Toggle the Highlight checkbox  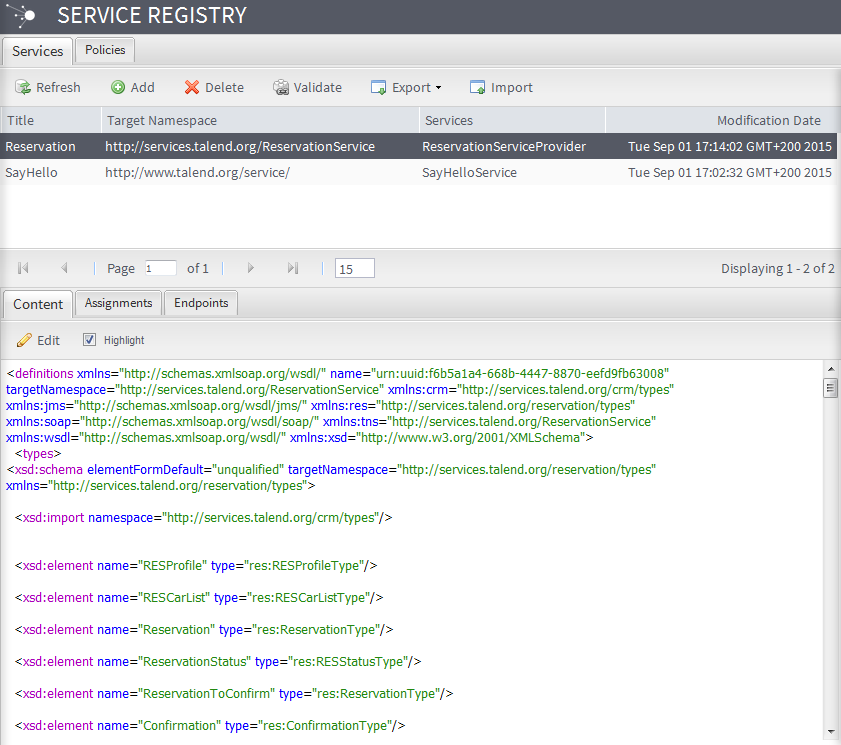click(x=89, y=340)
